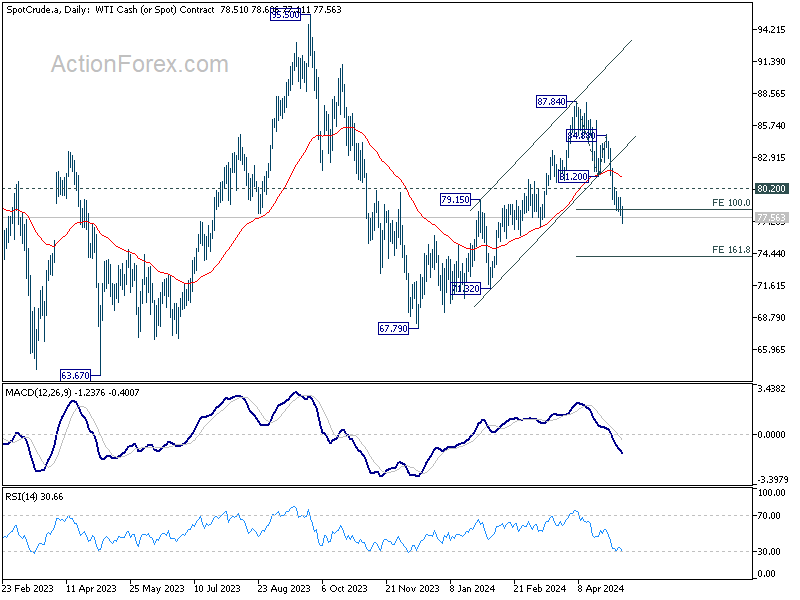Click the 87.840 price label
This screenshot has height=600, width=800.
tap(552, 102)
